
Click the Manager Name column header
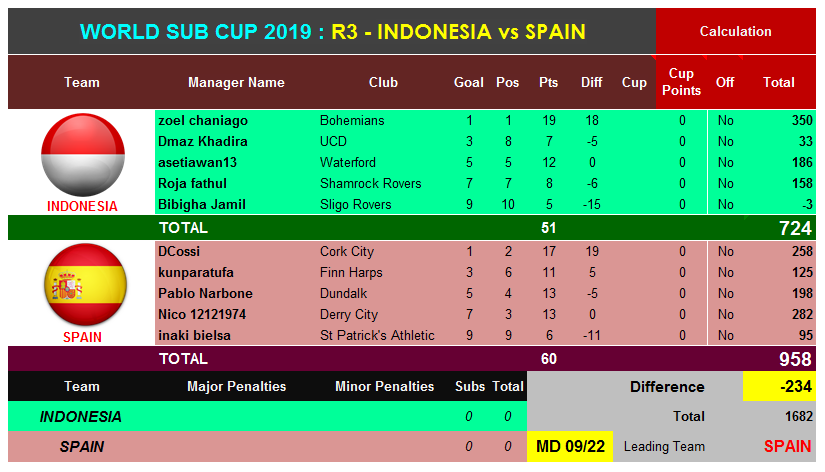[x=236, y=83]
